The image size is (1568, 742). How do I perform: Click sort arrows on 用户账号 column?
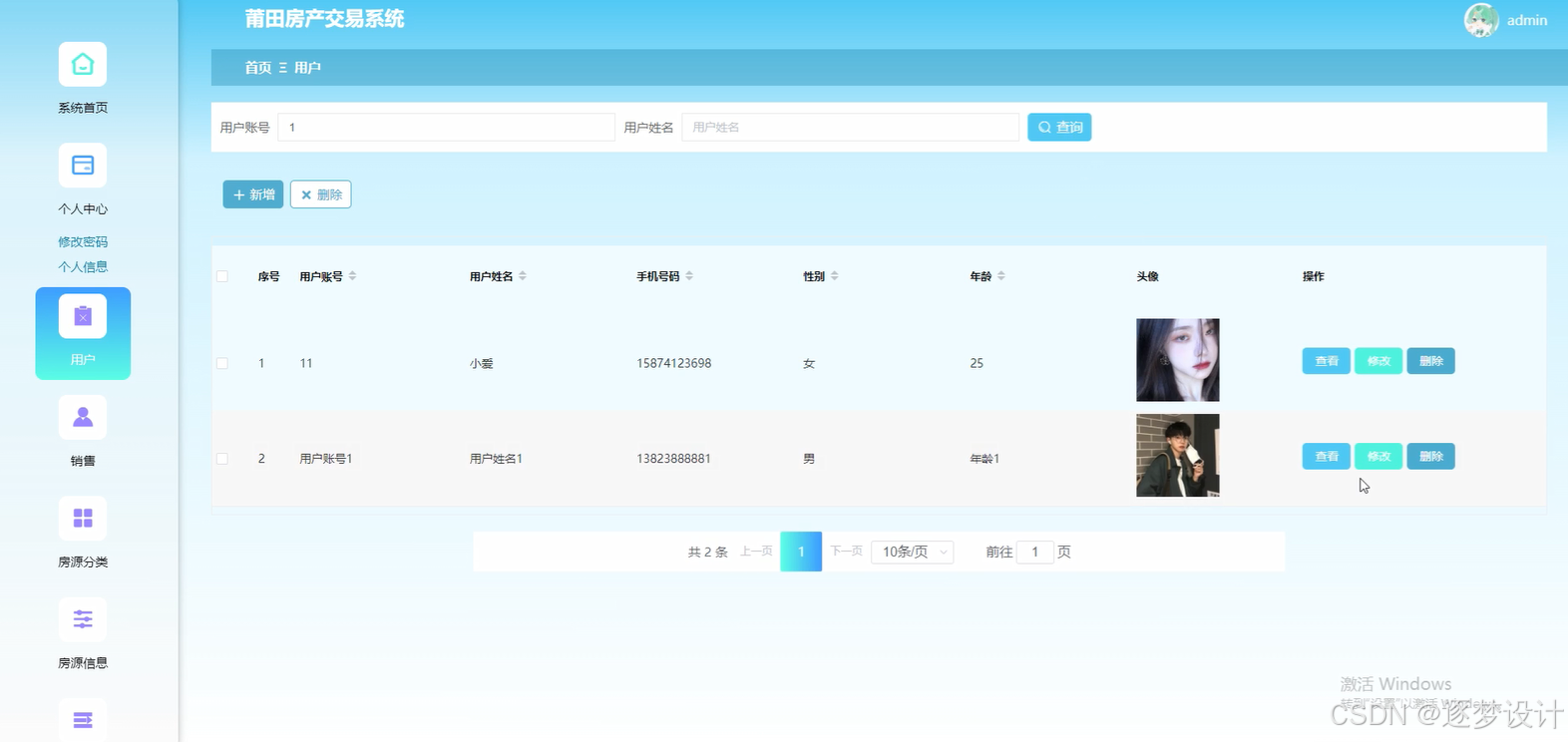[x=352, y=276]
